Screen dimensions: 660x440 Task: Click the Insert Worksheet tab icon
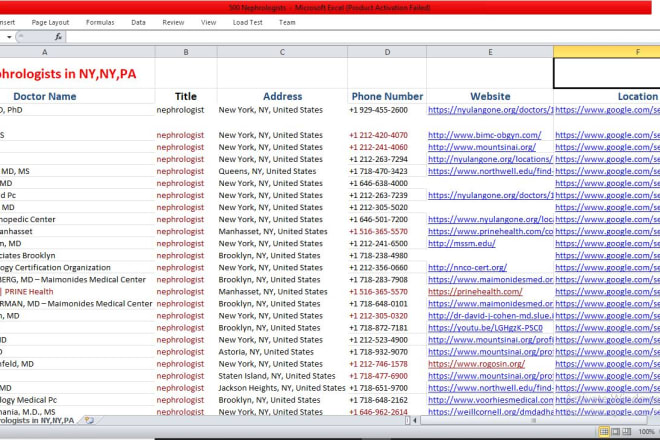(x=89, y=420)
